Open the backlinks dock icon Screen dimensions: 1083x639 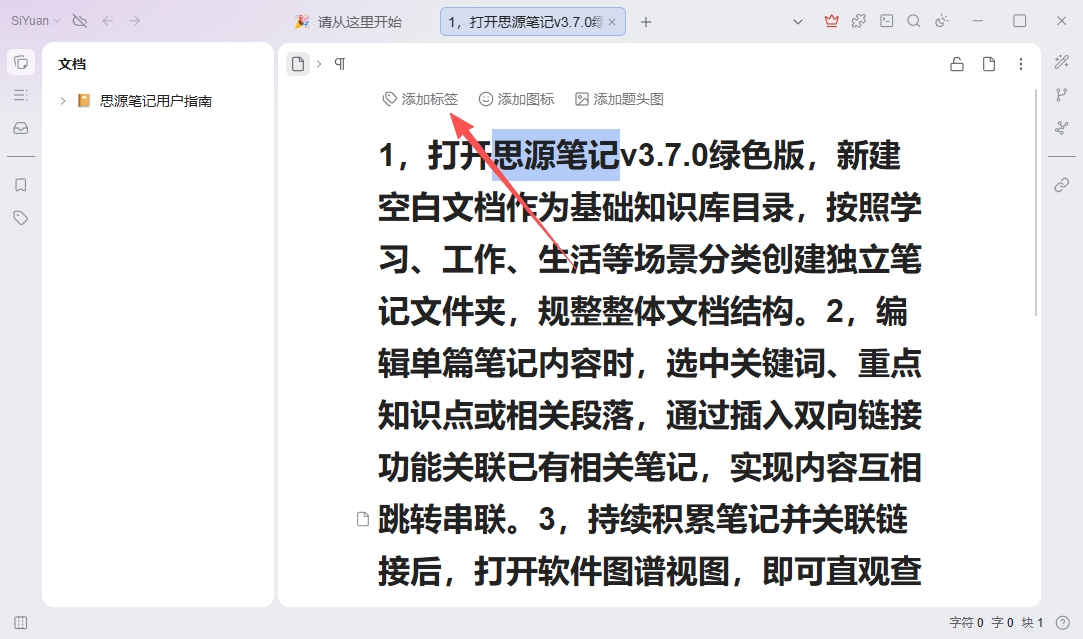[x=1062, y=184]
